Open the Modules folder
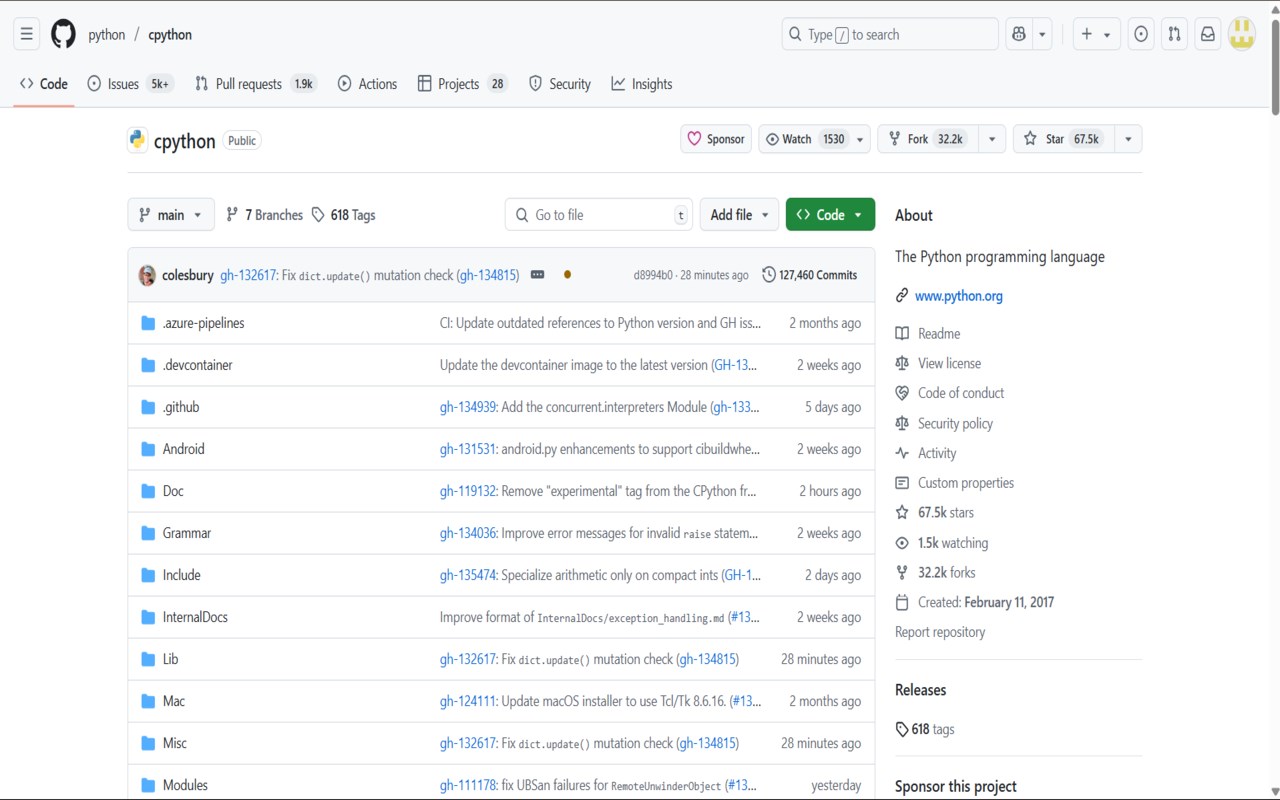 tap(185, 785)
